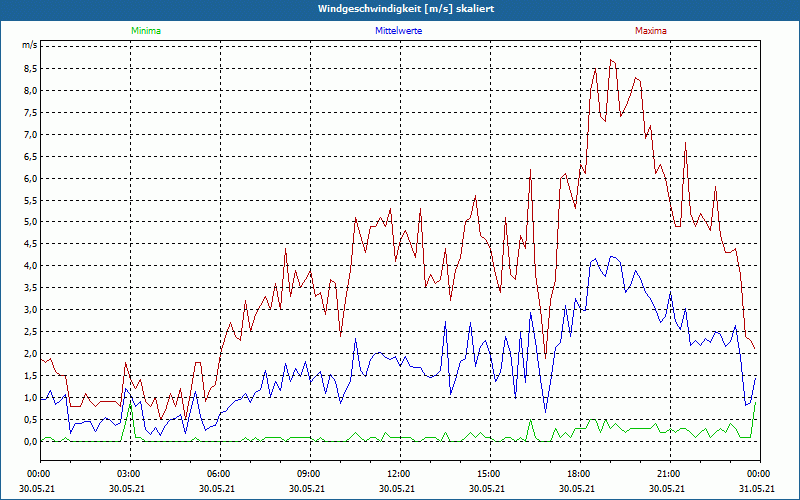Click the 12:00 time axis label
The width and height of the screenshot is (800, 500).
click(x=399, y=474)
